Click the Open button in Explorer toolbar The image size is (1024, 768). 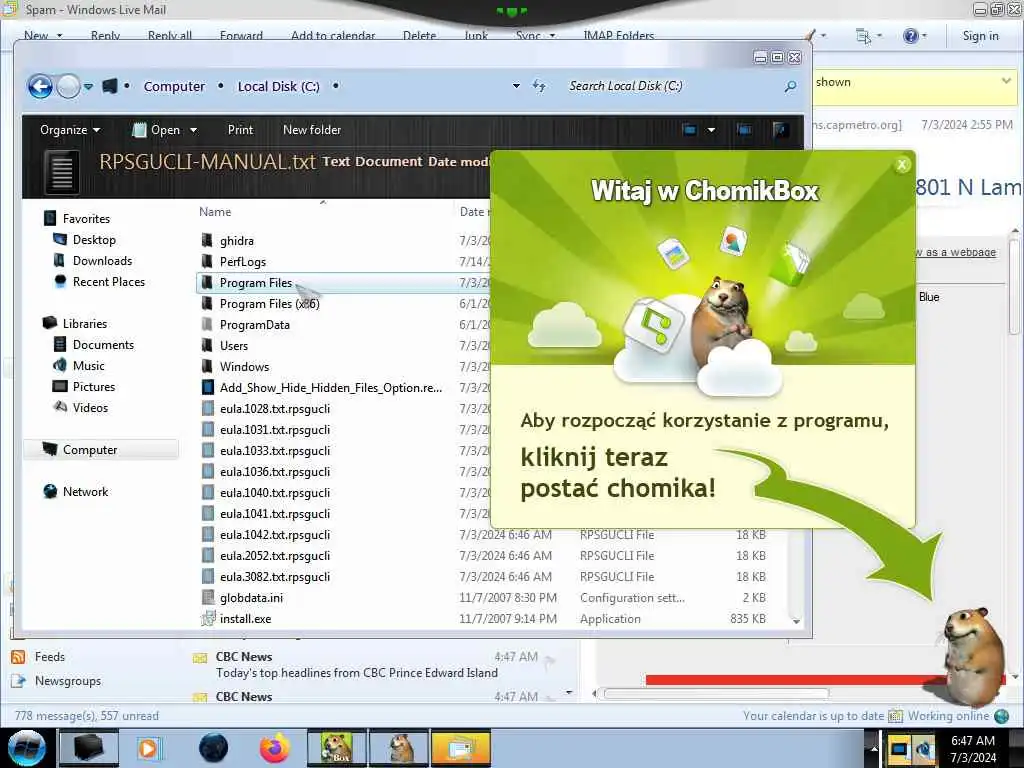(x=157, y=130)
